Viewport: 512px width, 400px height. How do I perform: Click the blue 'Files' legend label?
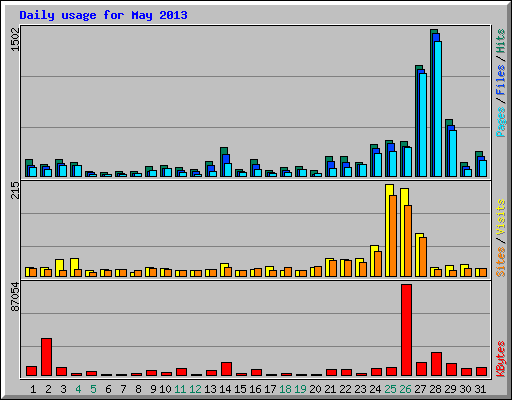500,80
